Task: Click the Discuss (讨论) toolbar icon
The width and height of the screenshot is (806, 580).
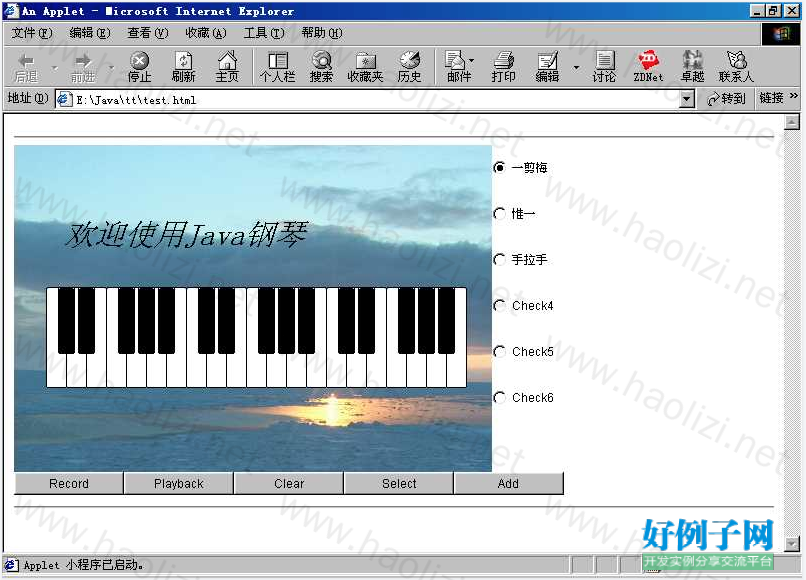Action: [604, 66]
